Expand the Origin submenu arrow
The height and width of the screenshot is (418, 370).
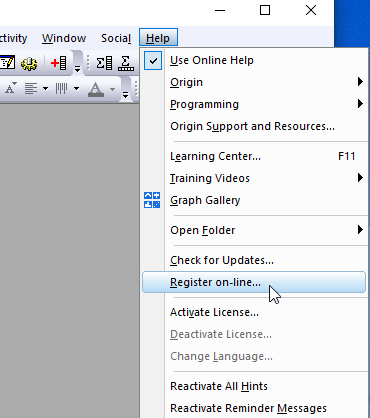coord(360,82)
